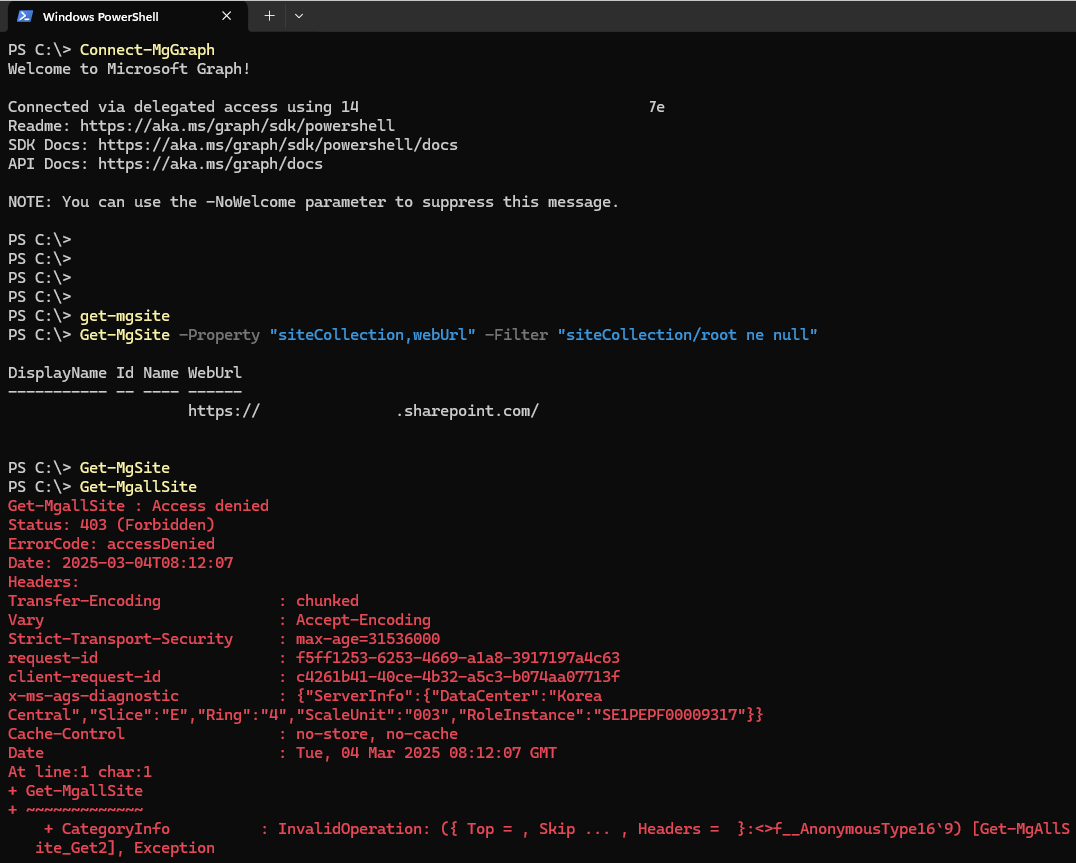Click 'Tue, 04 Mar 2025 08:12:07 GMT' value
The image size is (1076, 863).
pos(426,753)
